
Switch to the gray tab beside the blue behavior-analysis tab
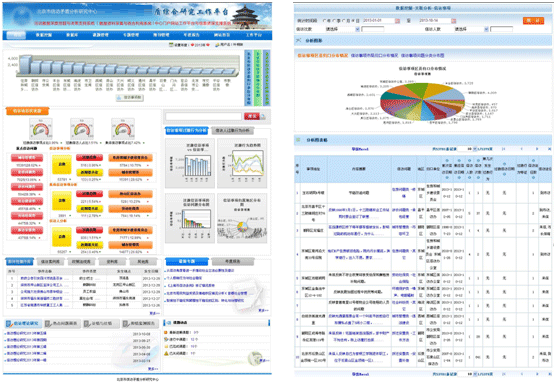232,131
